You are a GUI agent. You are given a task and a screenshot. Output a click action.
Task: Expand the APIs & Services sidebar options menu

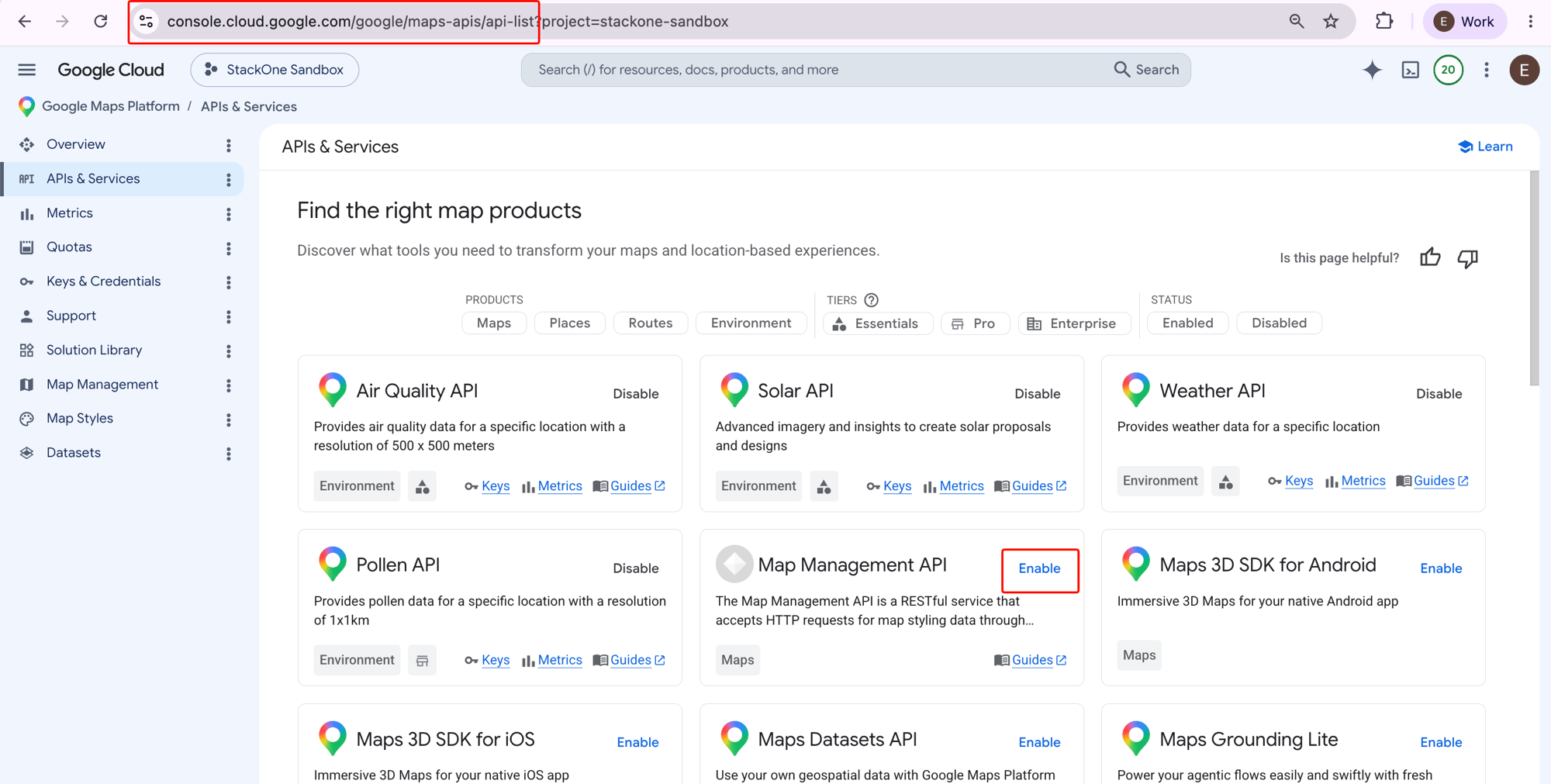tap(229, 179)
